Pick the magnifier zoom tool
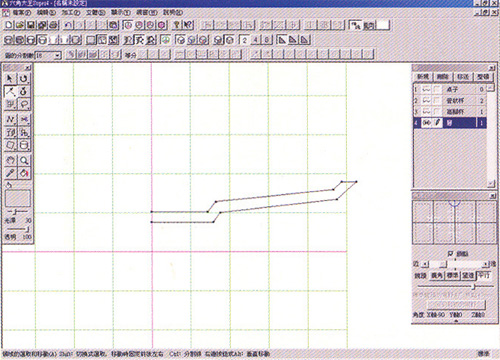Viewport: 500px width, 360px height. (24, 160)
